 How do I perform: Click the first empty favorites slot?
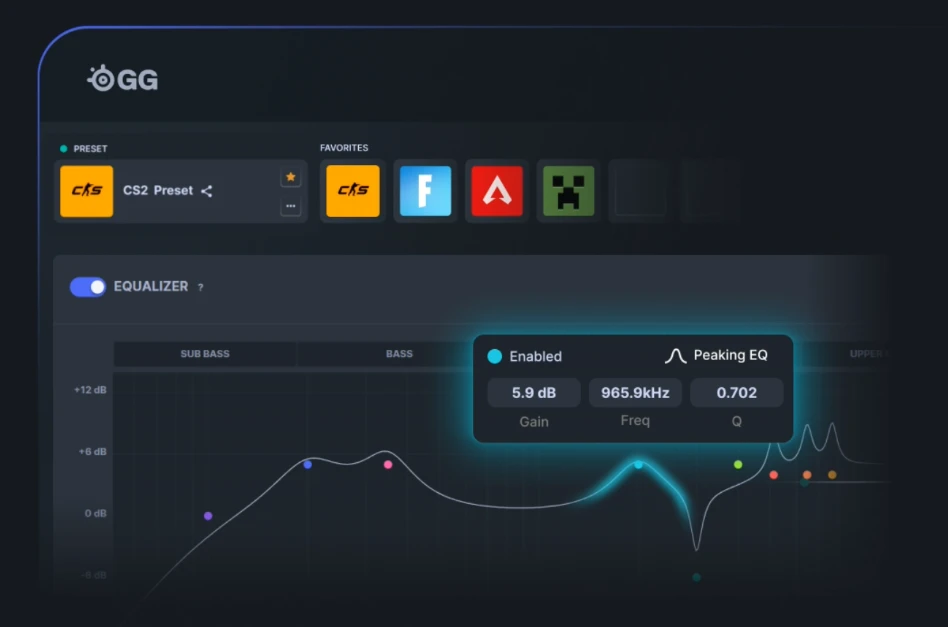point(640,191)
